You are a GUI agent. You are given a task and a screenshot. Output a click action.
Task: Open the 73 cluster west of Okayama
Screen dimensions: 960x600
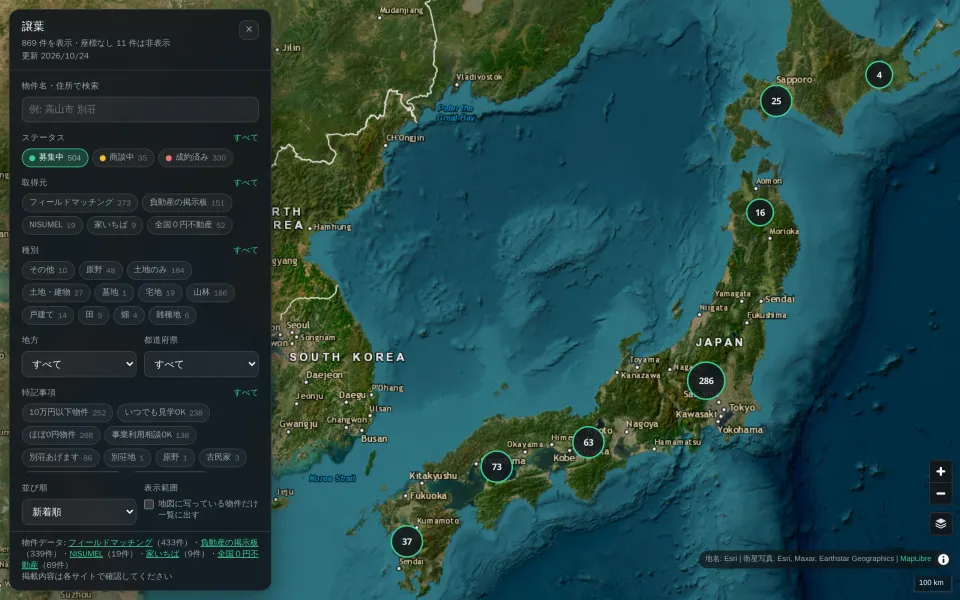[x=497, y=467]
